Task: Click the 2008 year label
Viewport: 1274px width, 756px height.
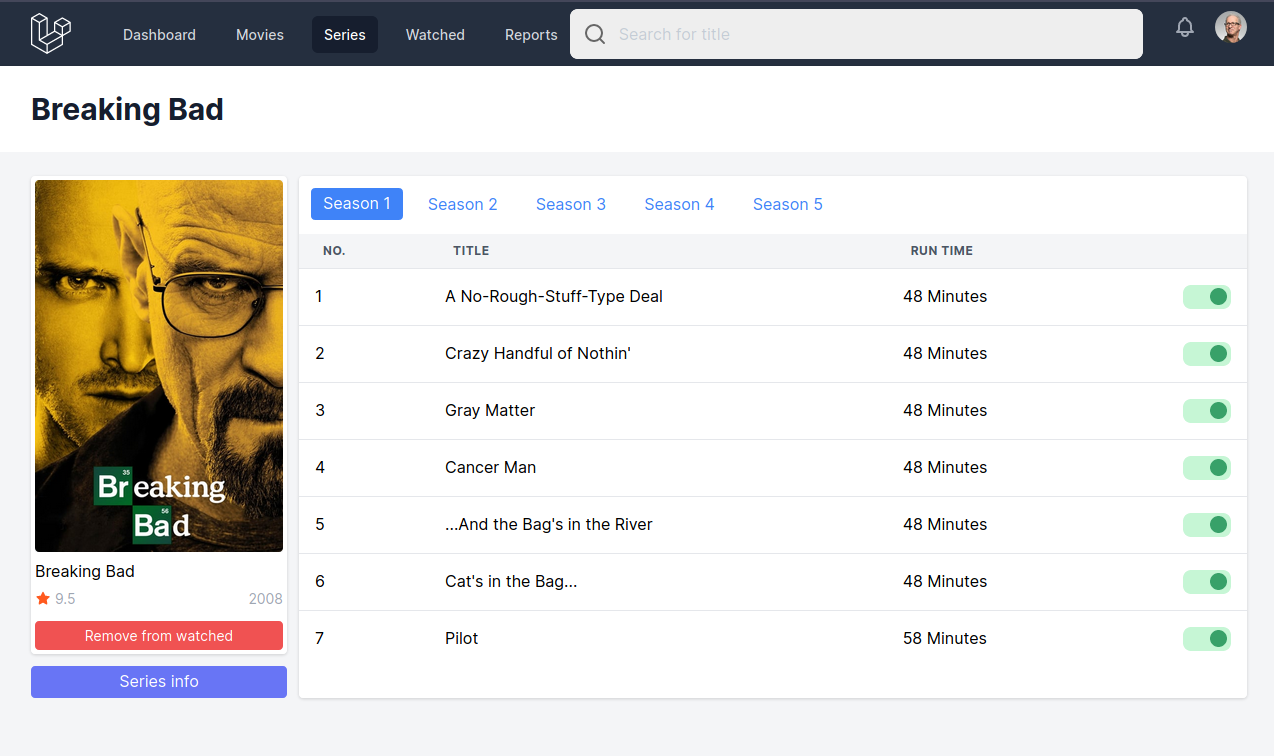Action: [x=266, y=599]
